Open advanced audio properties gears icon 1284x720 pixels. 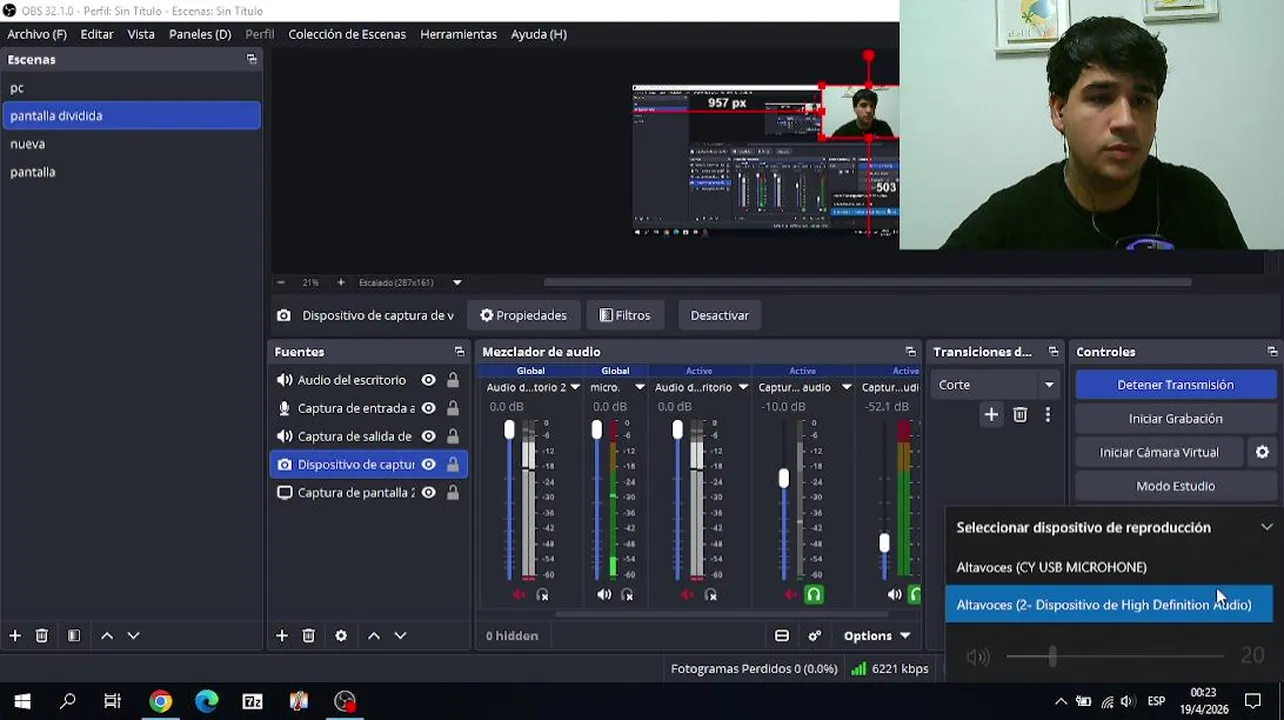coord(815,635)
